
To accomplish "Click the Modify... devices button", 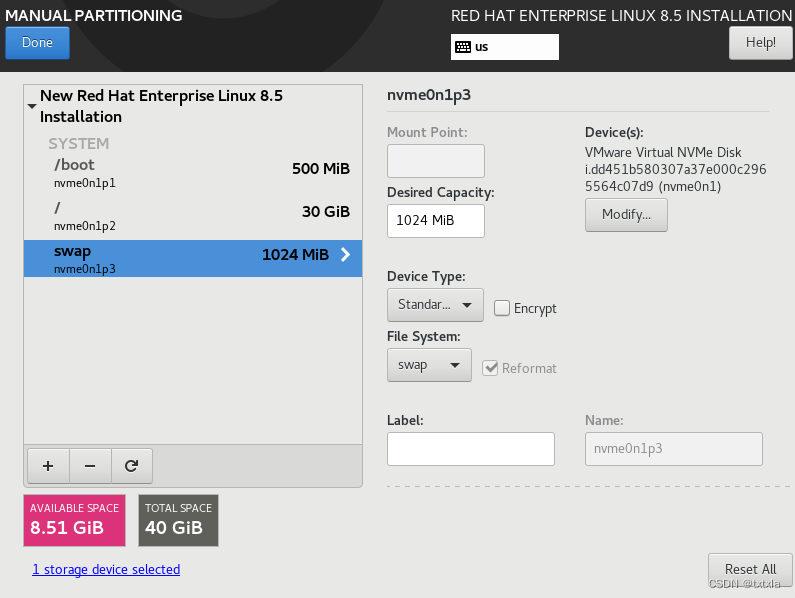I will (626, 215).
